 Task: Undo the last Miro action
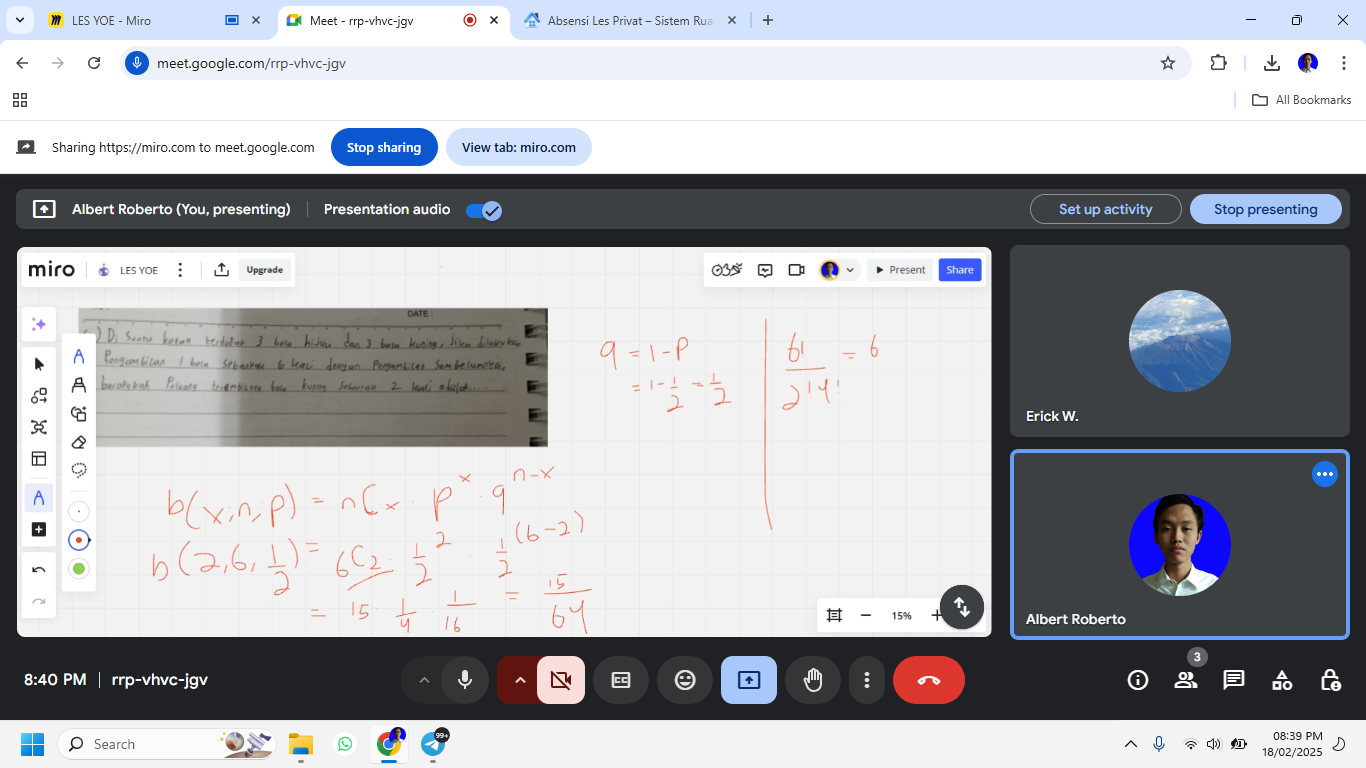point(39,570)
